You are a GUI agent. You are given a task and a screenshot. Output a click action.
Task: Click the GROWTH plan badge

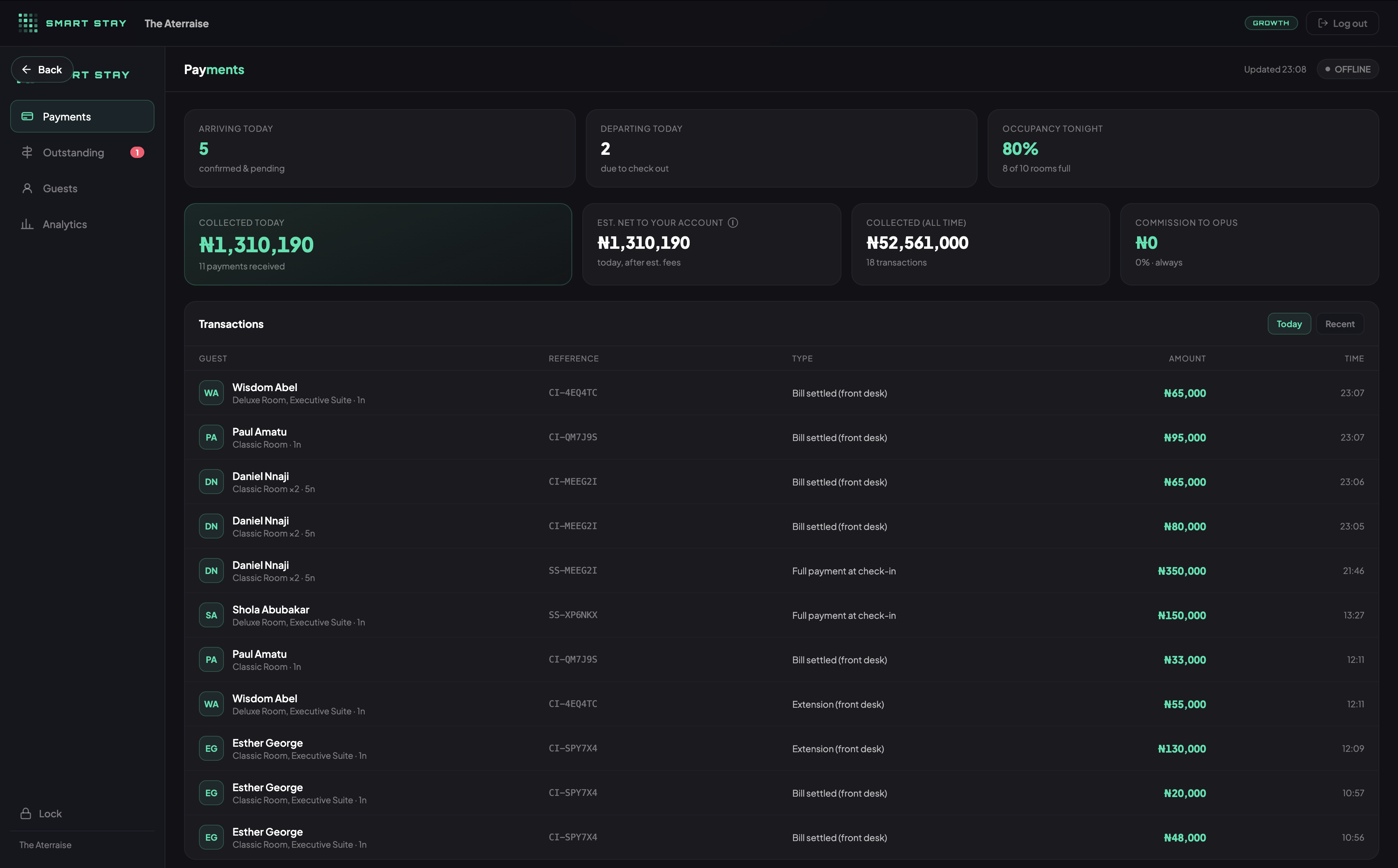tap(1270, 23)
